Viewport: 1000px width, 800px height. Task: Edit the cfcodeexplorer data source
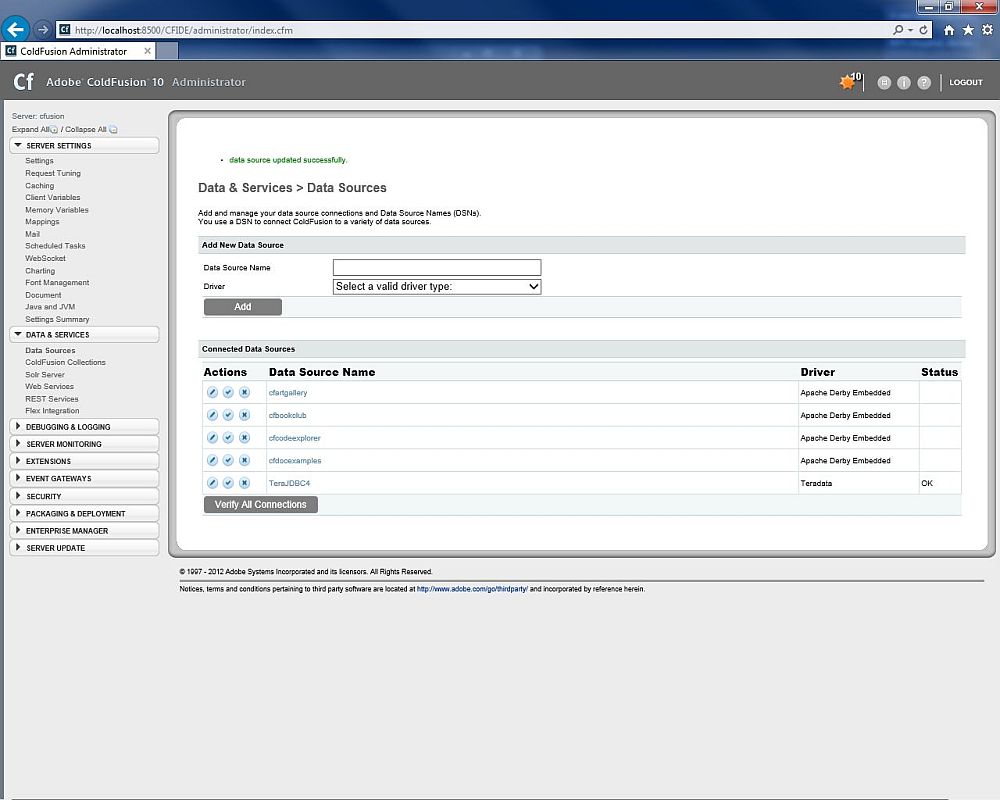pos(212,438)
